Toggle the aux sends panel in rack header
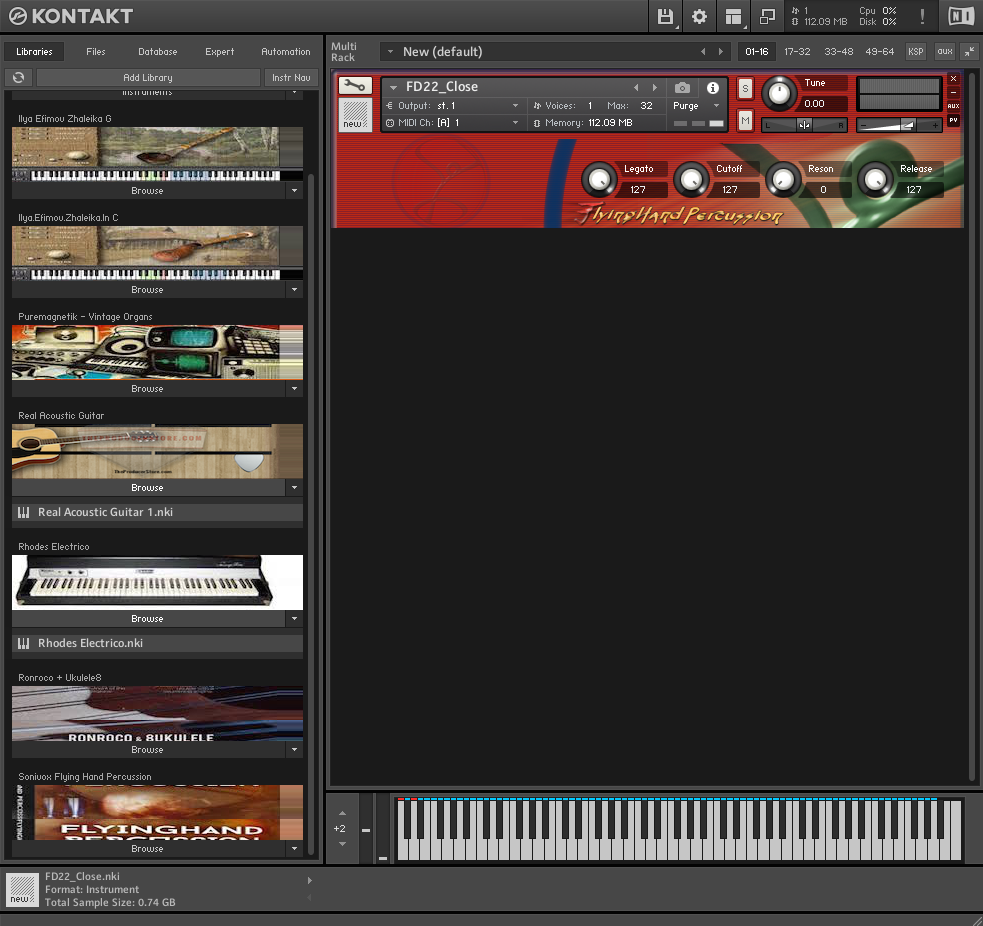Viewport: 983px width, 926px height. [x=945, y=51]
